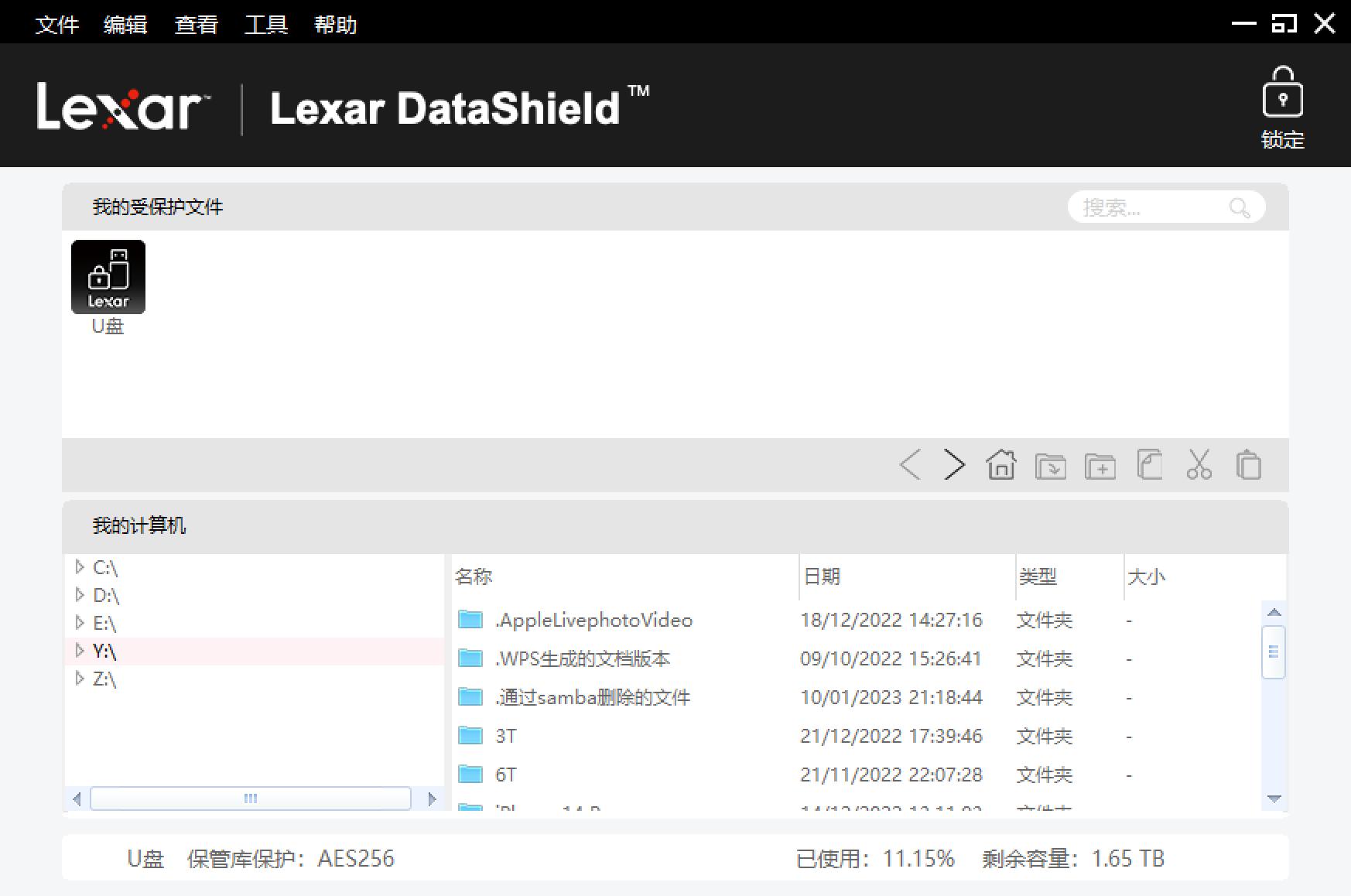Image resolution: width=1351 pixels, height=896 pixels.
Task: Click the 保管库保护: AES256 status text
Action: pyautogui.click(x=291, y=858)
